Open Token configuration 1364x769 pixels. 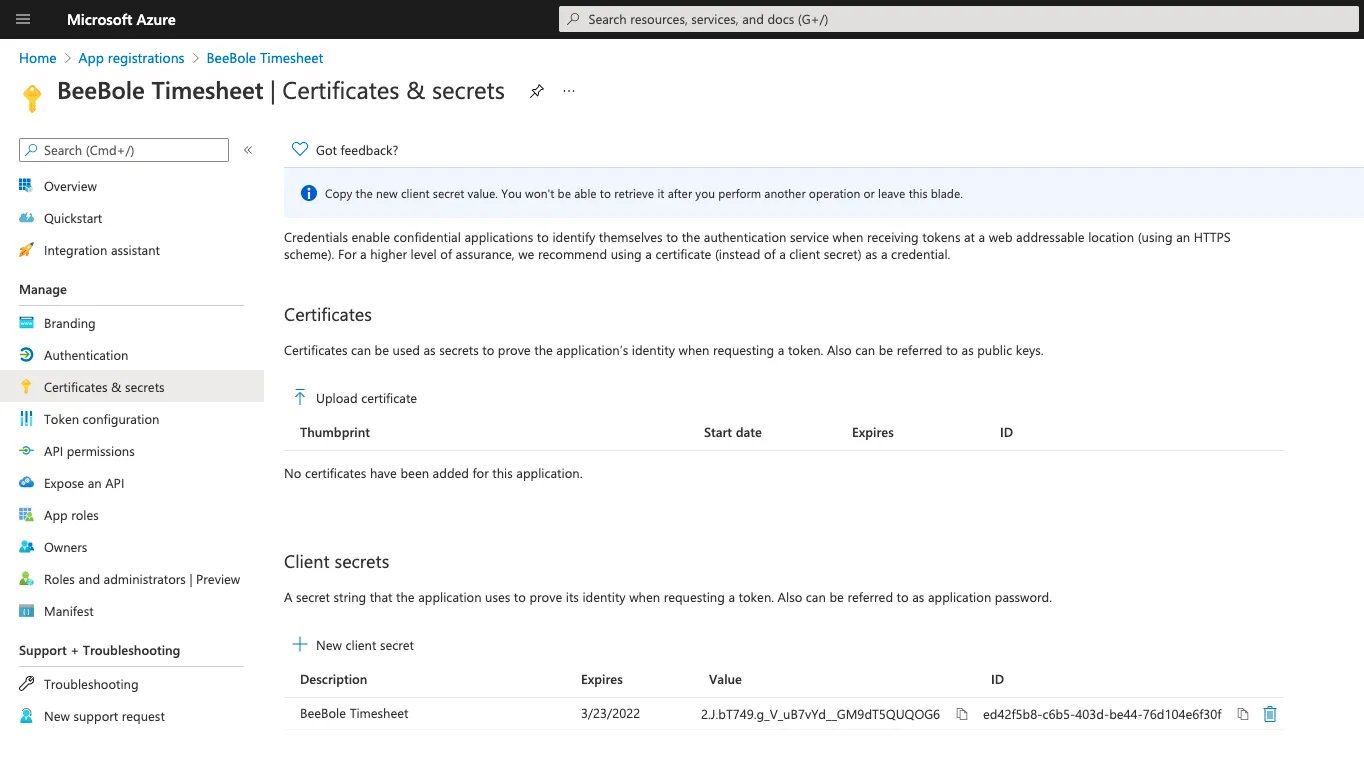(x=102, y=419)
